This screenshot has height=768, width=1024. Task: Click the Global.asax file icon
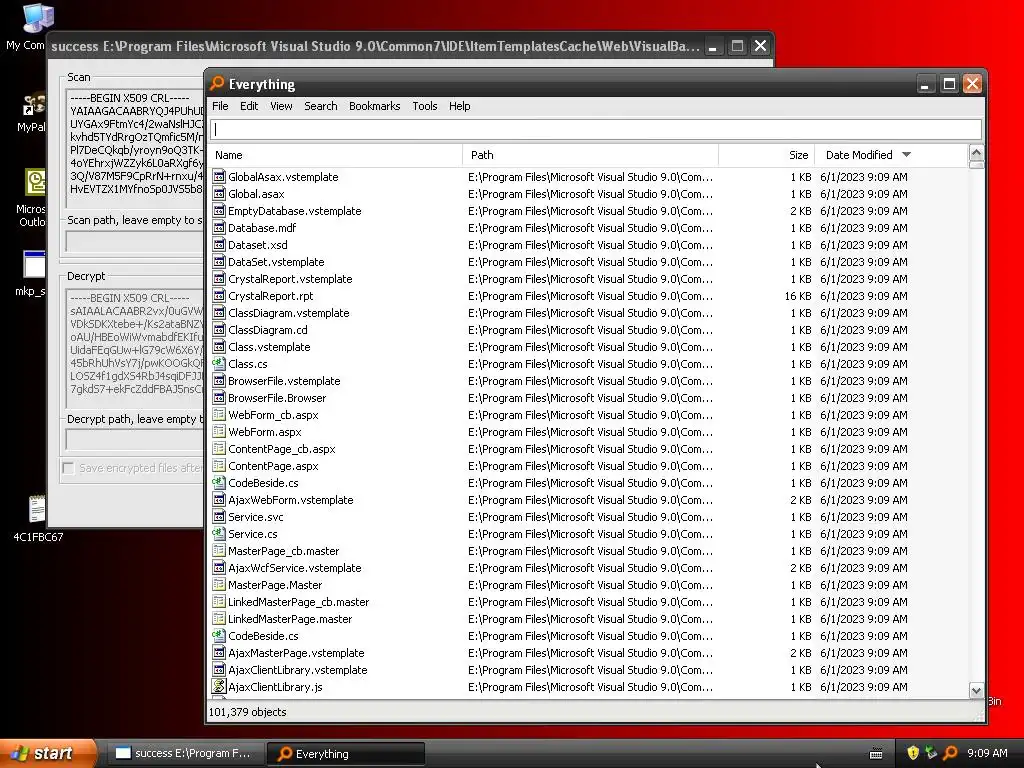coord(219,193)
